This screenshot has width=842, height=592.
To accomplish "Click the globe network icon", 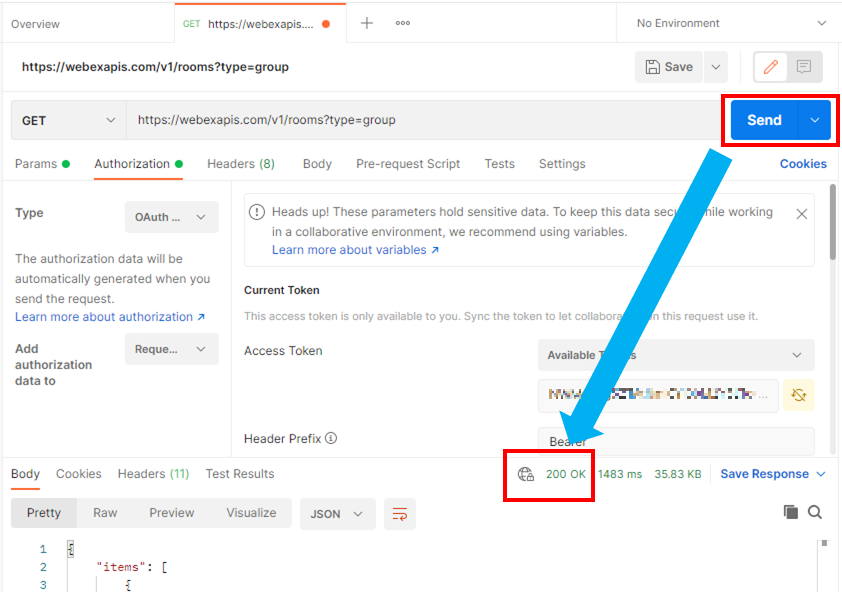I will pyautogui.click(x=526, y=474).
